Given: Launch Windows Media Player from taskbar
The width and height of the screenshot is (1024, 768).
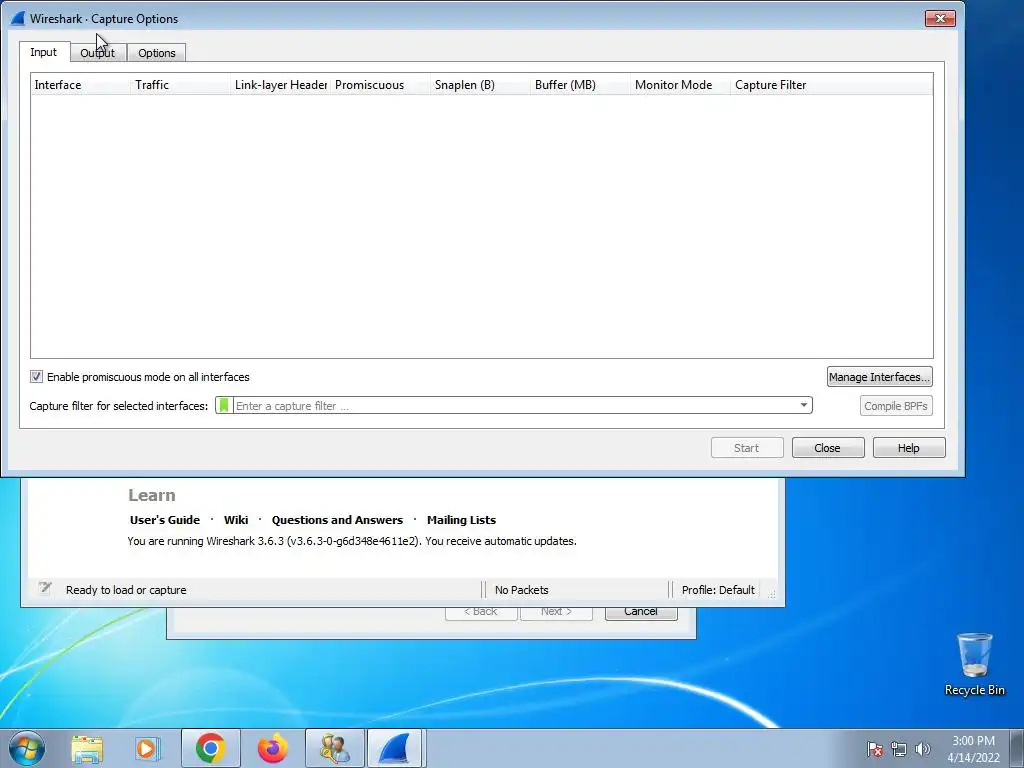Looking at the screenshot, I should pyautogui.click(x=147, y=748).
